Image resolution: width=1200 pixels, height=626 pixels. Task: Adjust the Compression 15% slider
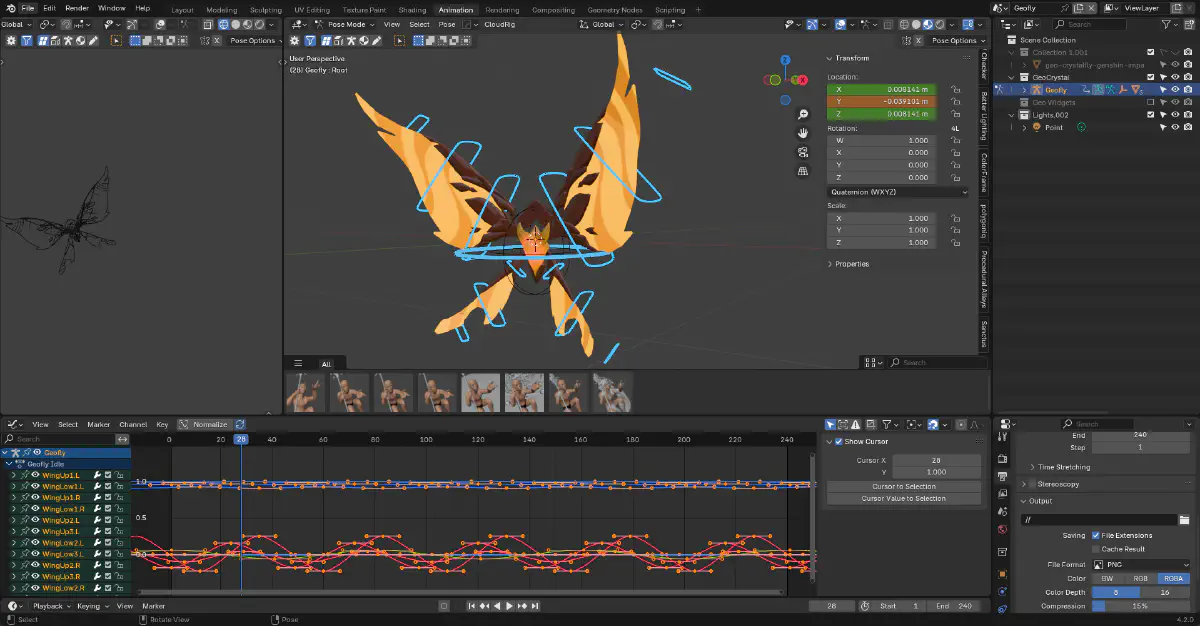click(1139, 606)
